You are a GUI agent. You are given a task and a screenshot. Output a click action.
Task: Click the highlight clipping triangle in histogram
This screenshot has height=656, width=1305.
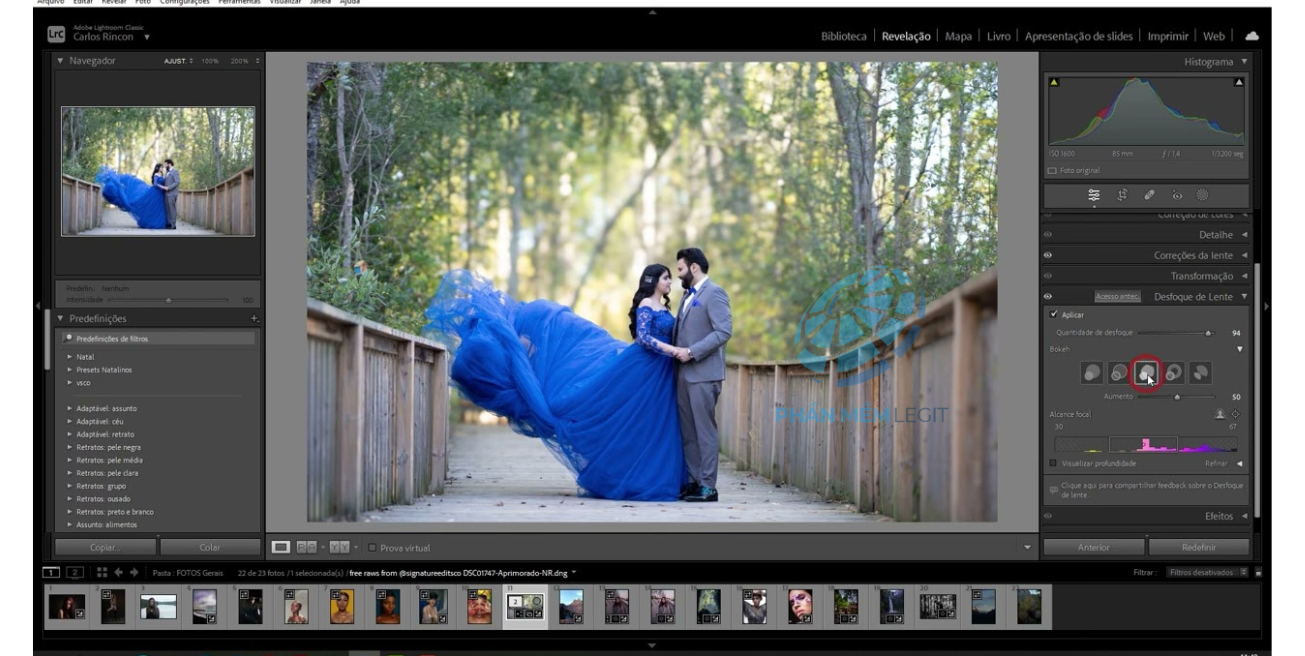(x=1239, y=82)
